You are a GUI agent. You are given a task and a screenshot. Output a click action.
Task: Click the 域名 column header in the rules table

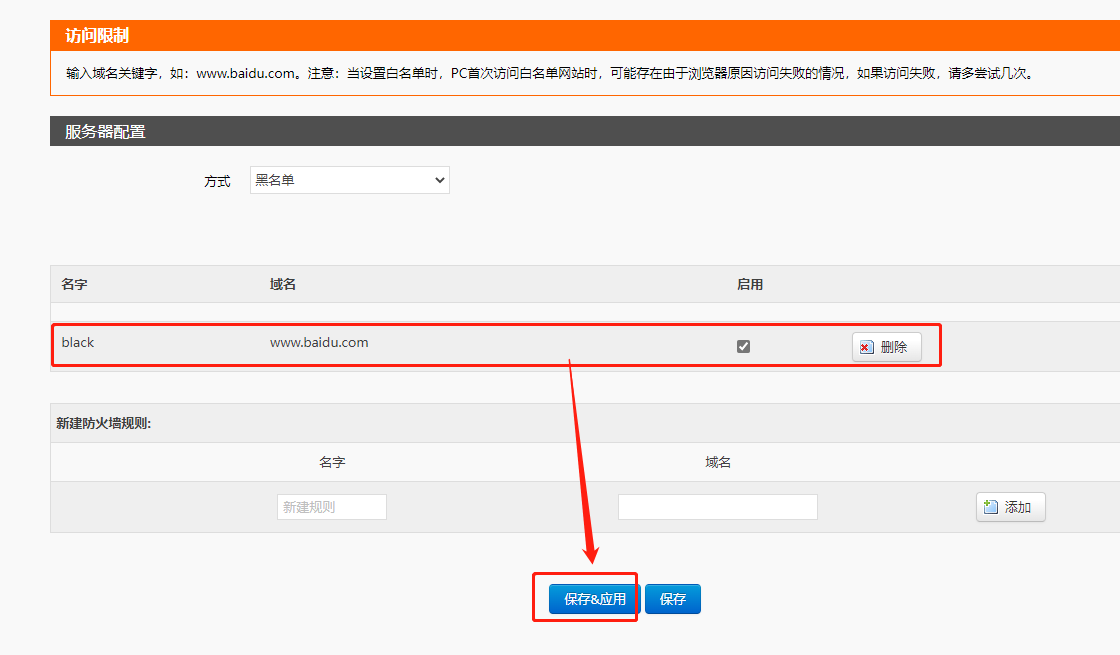(x=283, y=284)
